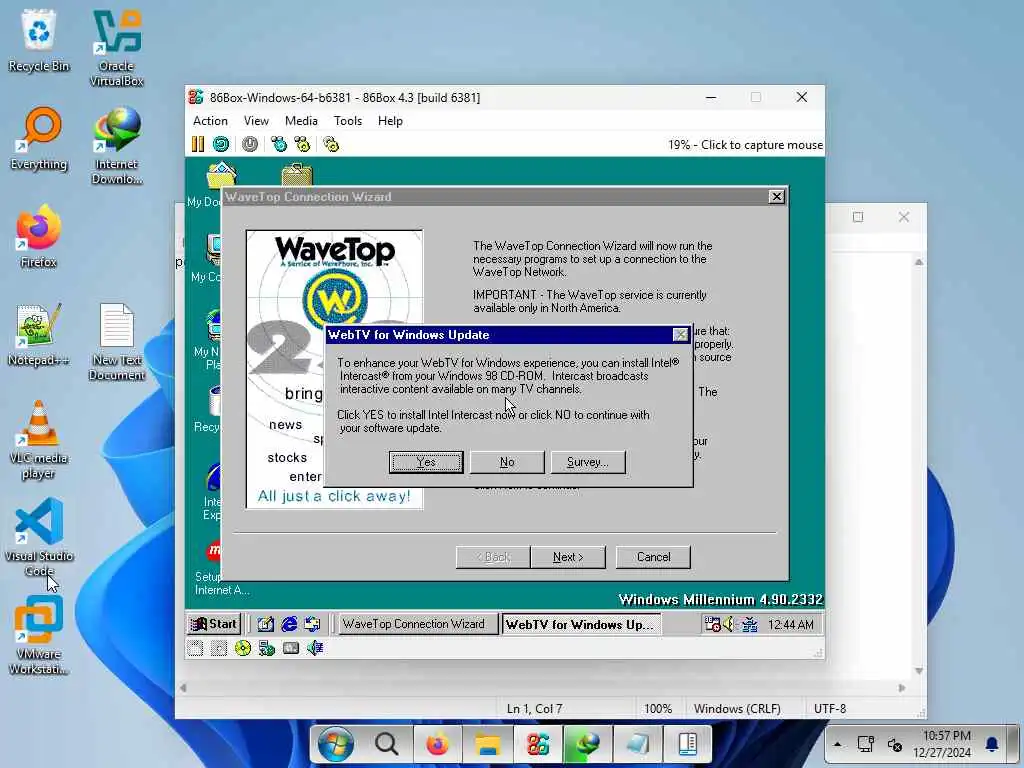Click the floppy drive icon in 86Box status bar
The image size is (1024, 768).
pos(195,648)
